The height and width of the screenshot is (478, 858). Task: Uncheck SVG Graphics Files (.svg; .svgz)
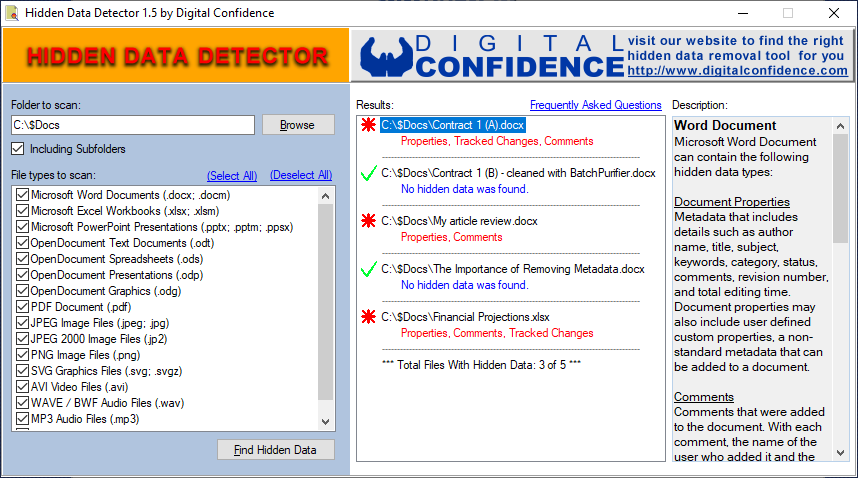[x=22, y=371]
